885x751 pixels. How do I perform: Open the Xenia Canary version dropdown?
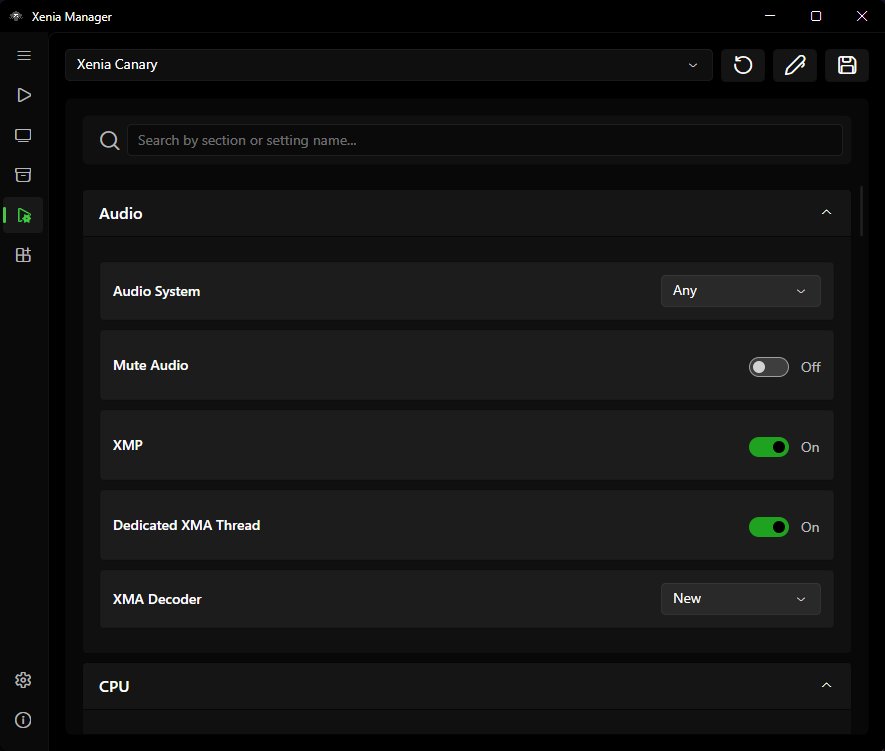[x=389, y=65]
